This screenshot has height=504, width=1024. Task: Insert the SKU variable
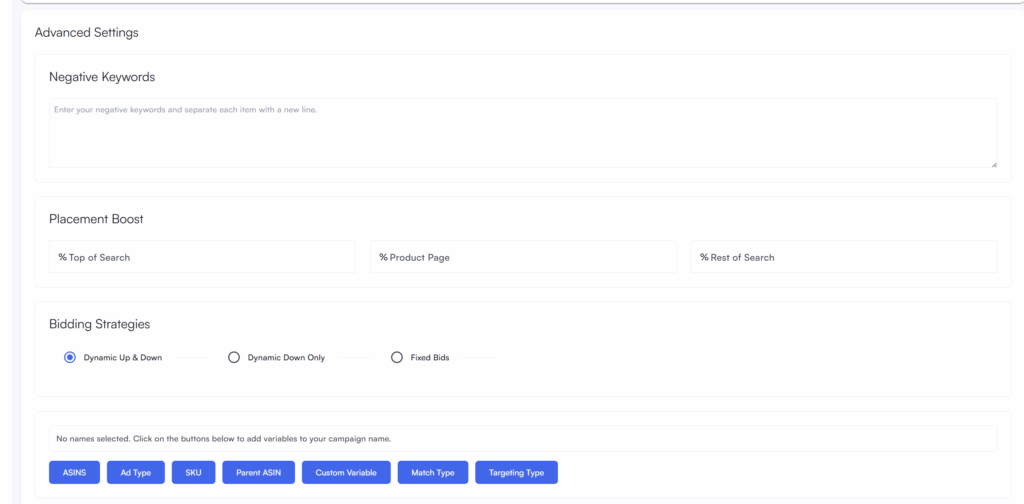coord(193,472)
